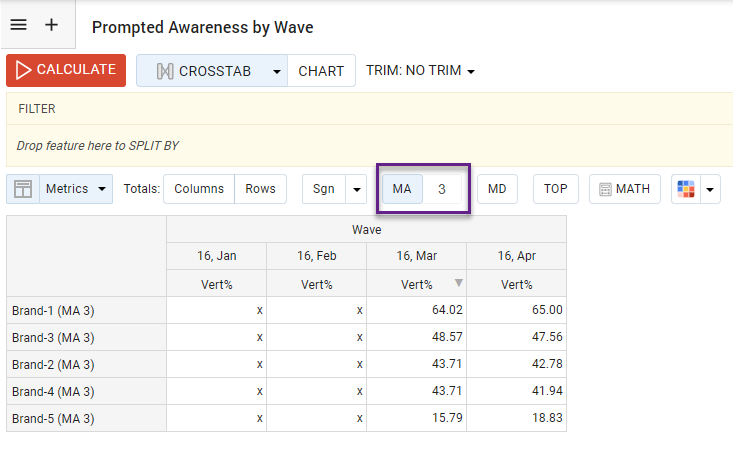Viewport: 733px width, 453px height.
Task: Click the 64.02 cell for Brand-1
Action: coord(417,310)
